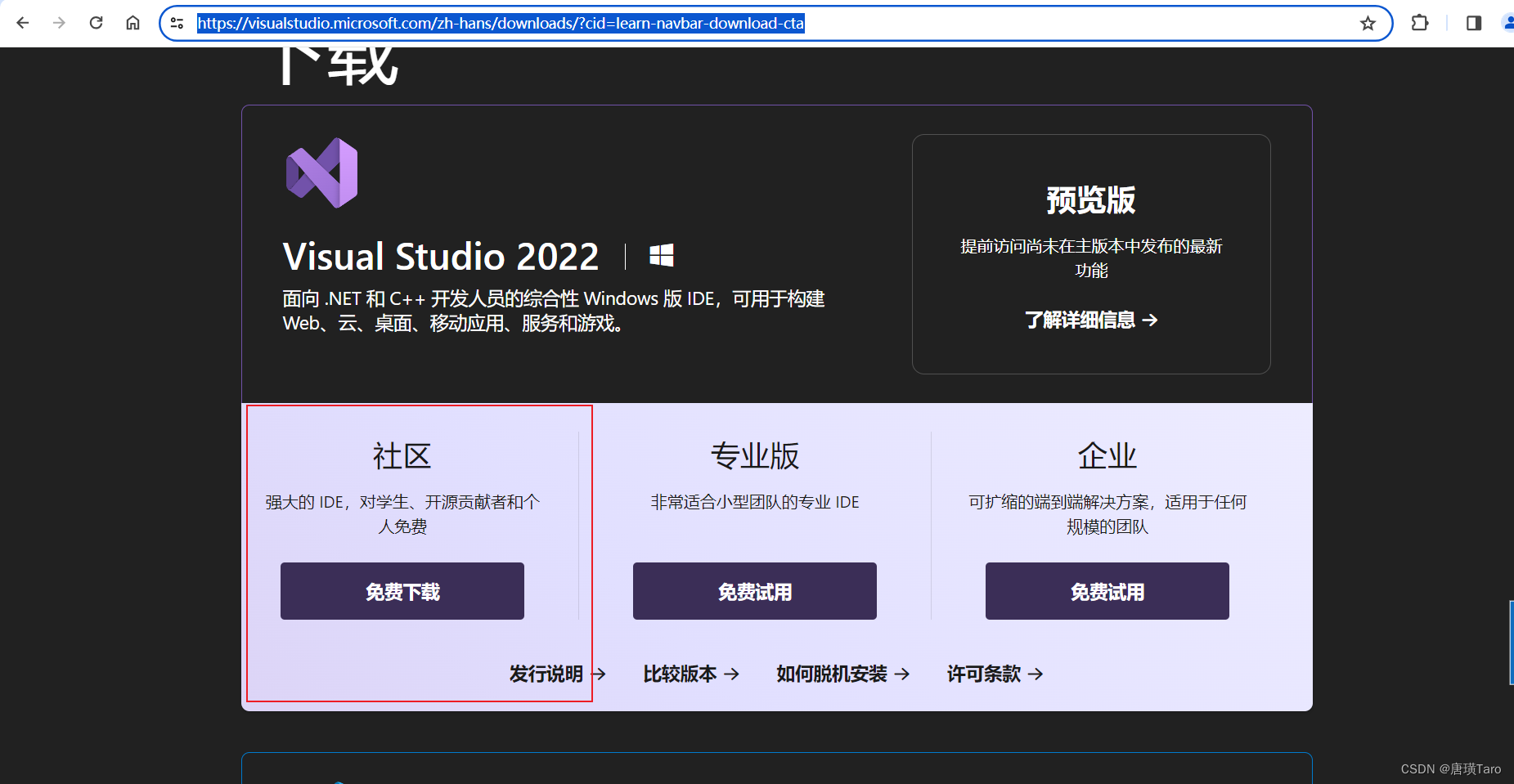The height and width of the screenshot is (784, 1514).
Task: Click the browser forward arrow
Action: [x=59, y=23]
